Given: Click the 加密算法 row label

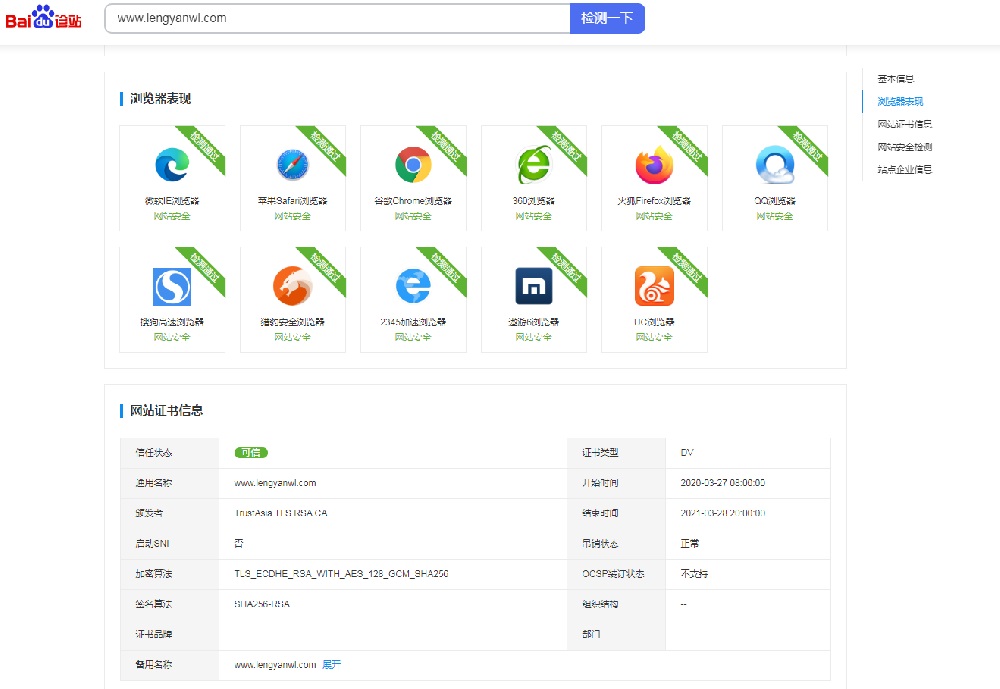Looking at the screenshot, I should 154,574.
